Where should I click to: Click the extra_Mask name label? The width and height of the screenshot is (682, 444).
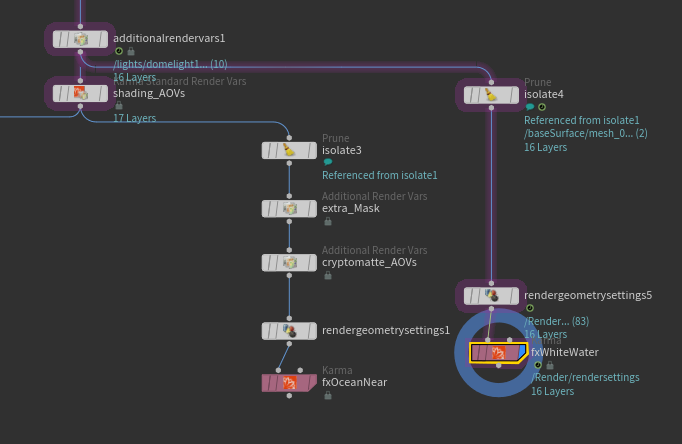coord(351,209)
